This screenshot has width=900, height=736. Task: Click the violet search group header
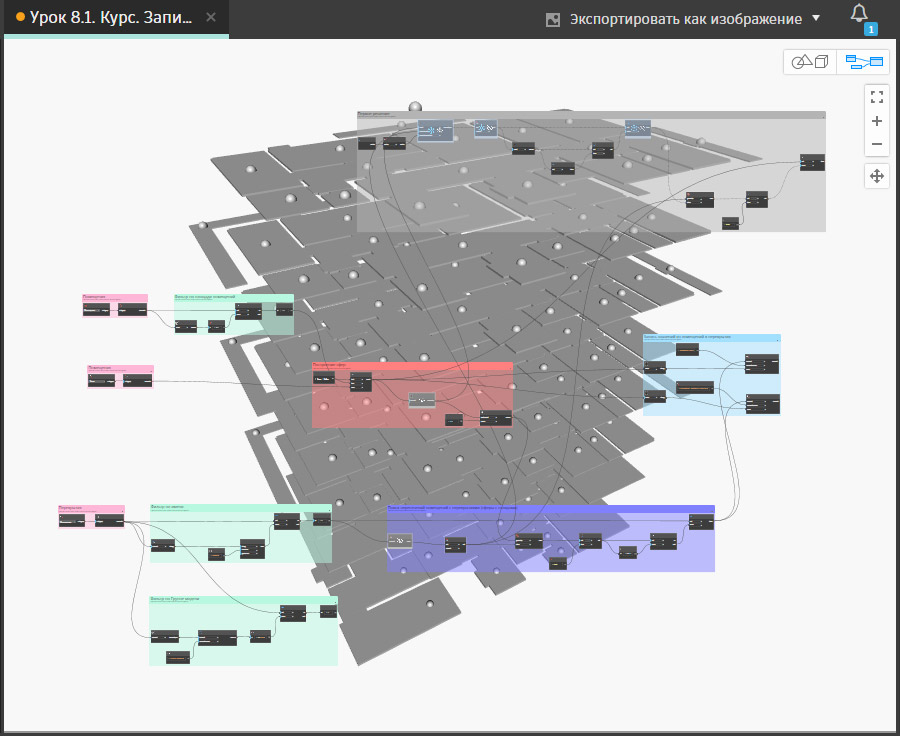[x=550, y=509]
